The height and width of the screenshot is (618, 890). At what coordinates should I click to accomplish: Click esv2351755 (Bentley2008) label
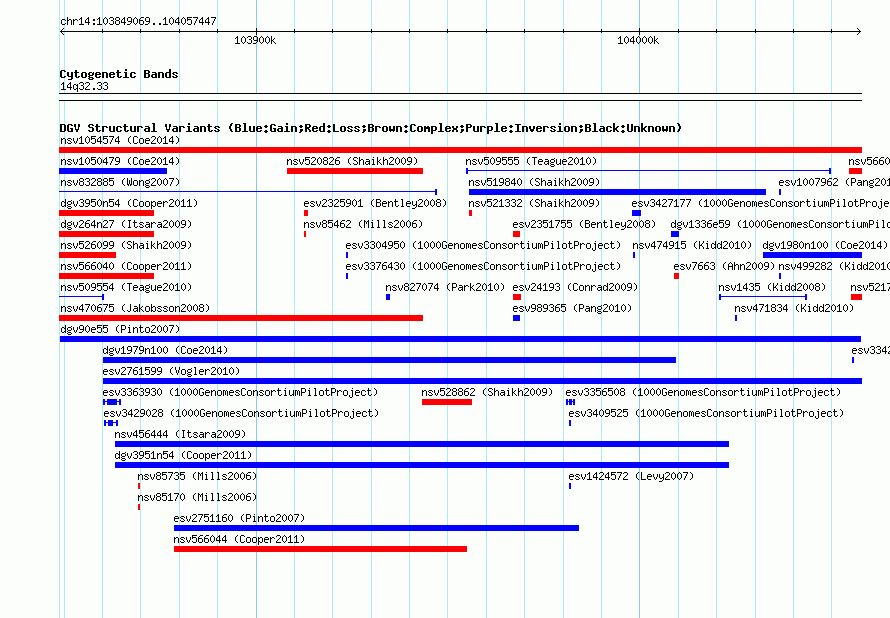coord(584,224)
